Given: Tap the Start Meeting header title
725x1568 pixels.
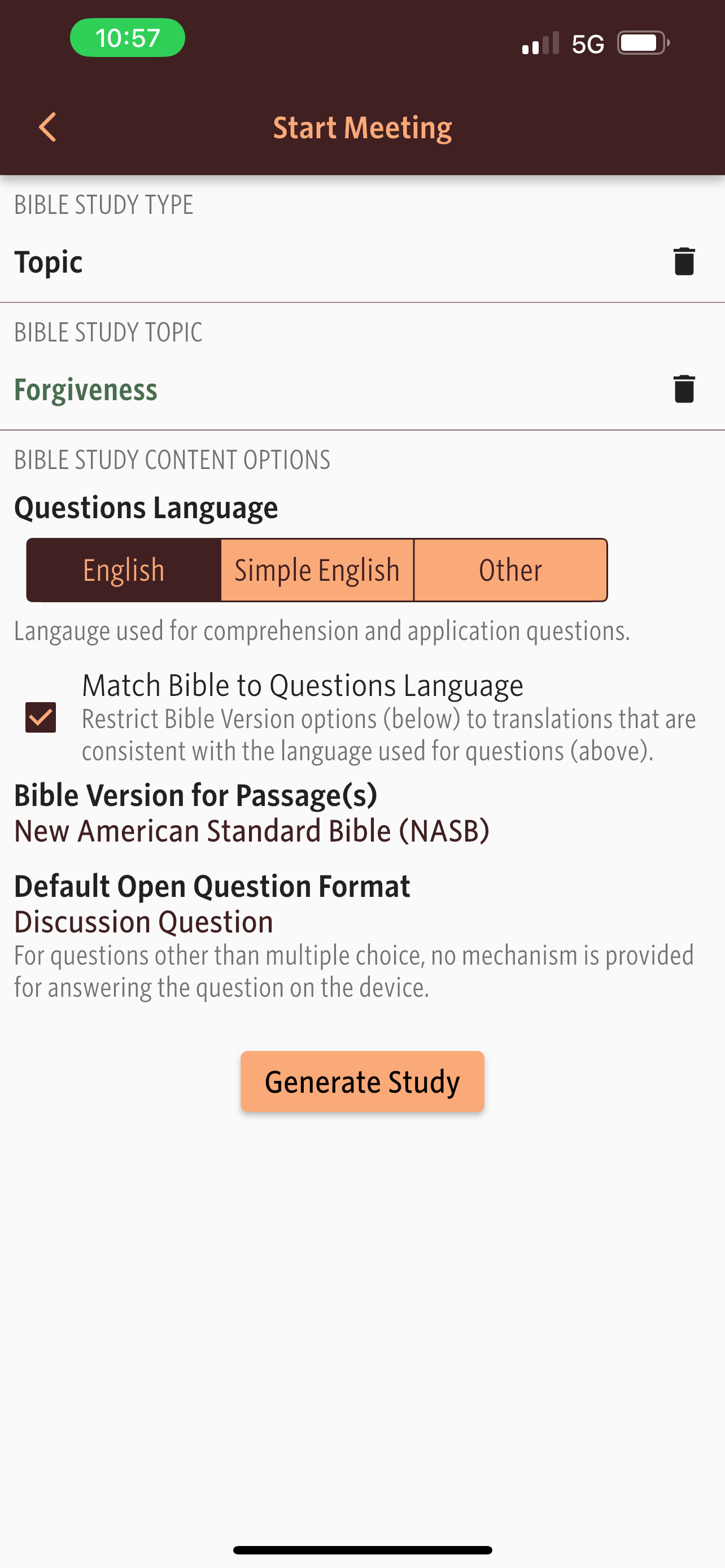Looking at the screenshot, I should pyautogui.click(x=362, y=128).
